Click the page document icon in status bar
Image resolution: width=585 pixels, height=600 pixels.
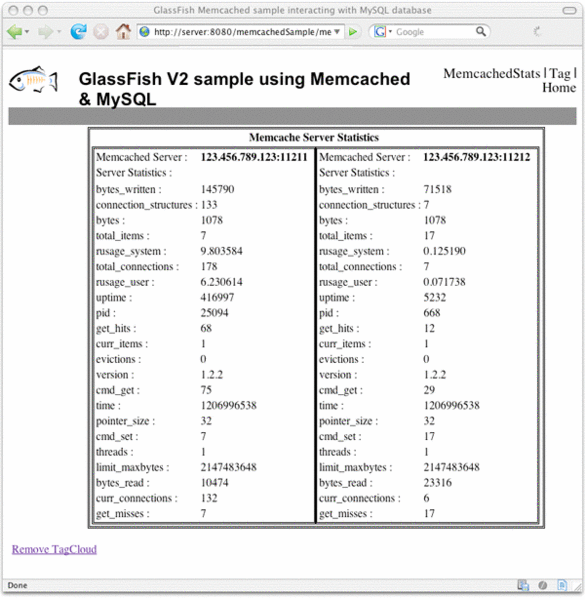[x=562, y=585]
